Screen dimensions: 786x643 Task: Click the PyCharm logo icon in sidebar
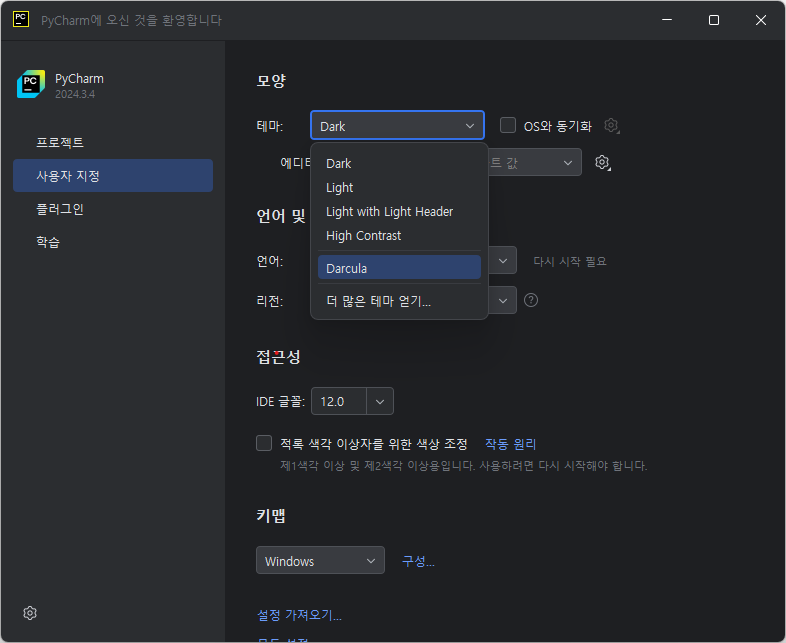click(x=31, y=84)
